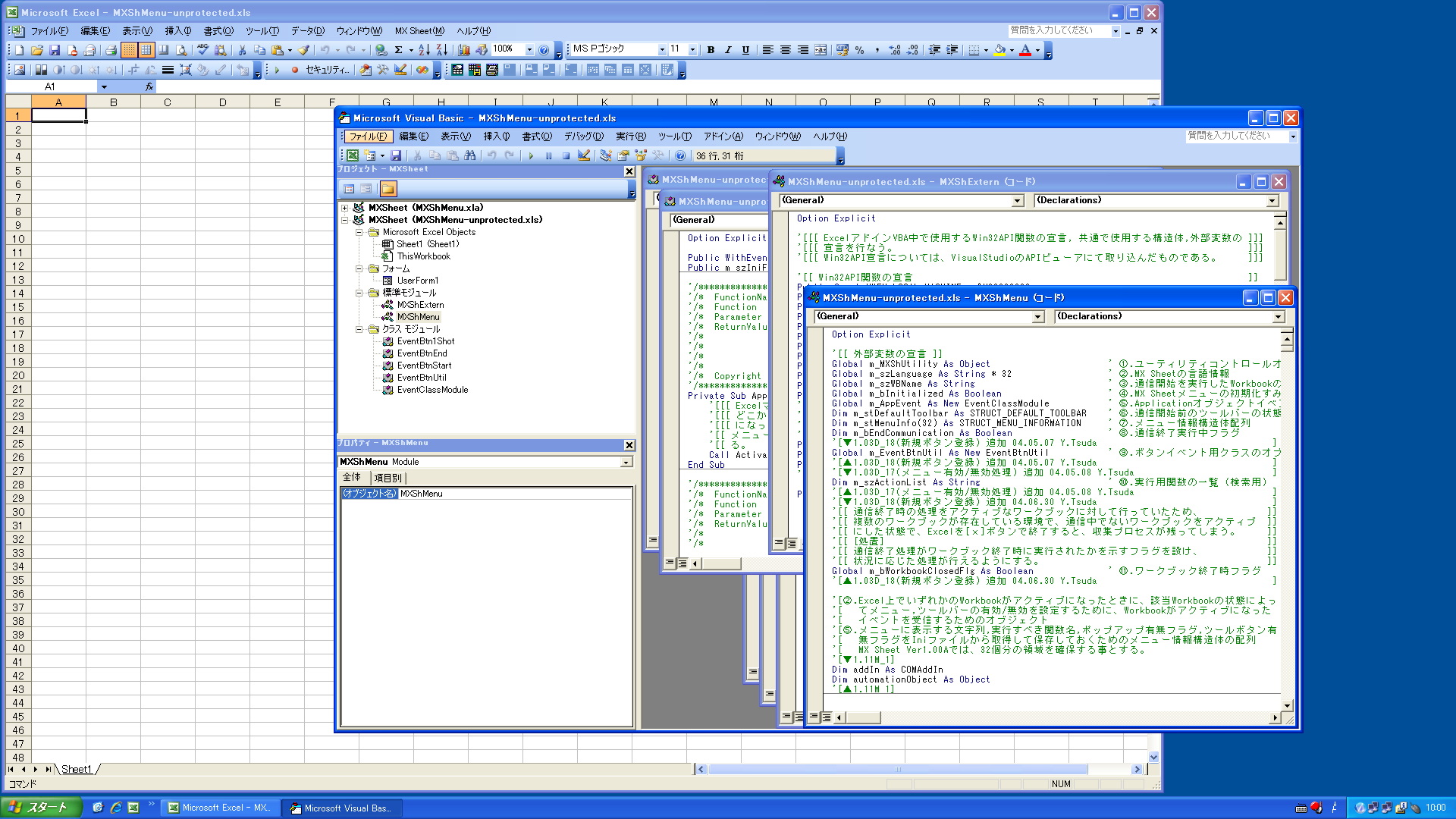Toggle Align Left in the formatting toolbar

click(767, 50)
